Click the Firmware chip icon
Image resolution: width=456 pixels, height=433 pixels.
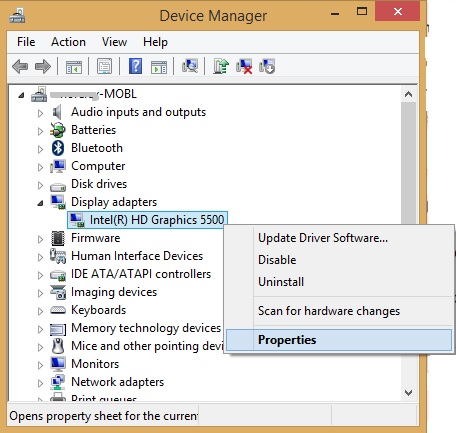pyautogui.click(x=58, y=238)
